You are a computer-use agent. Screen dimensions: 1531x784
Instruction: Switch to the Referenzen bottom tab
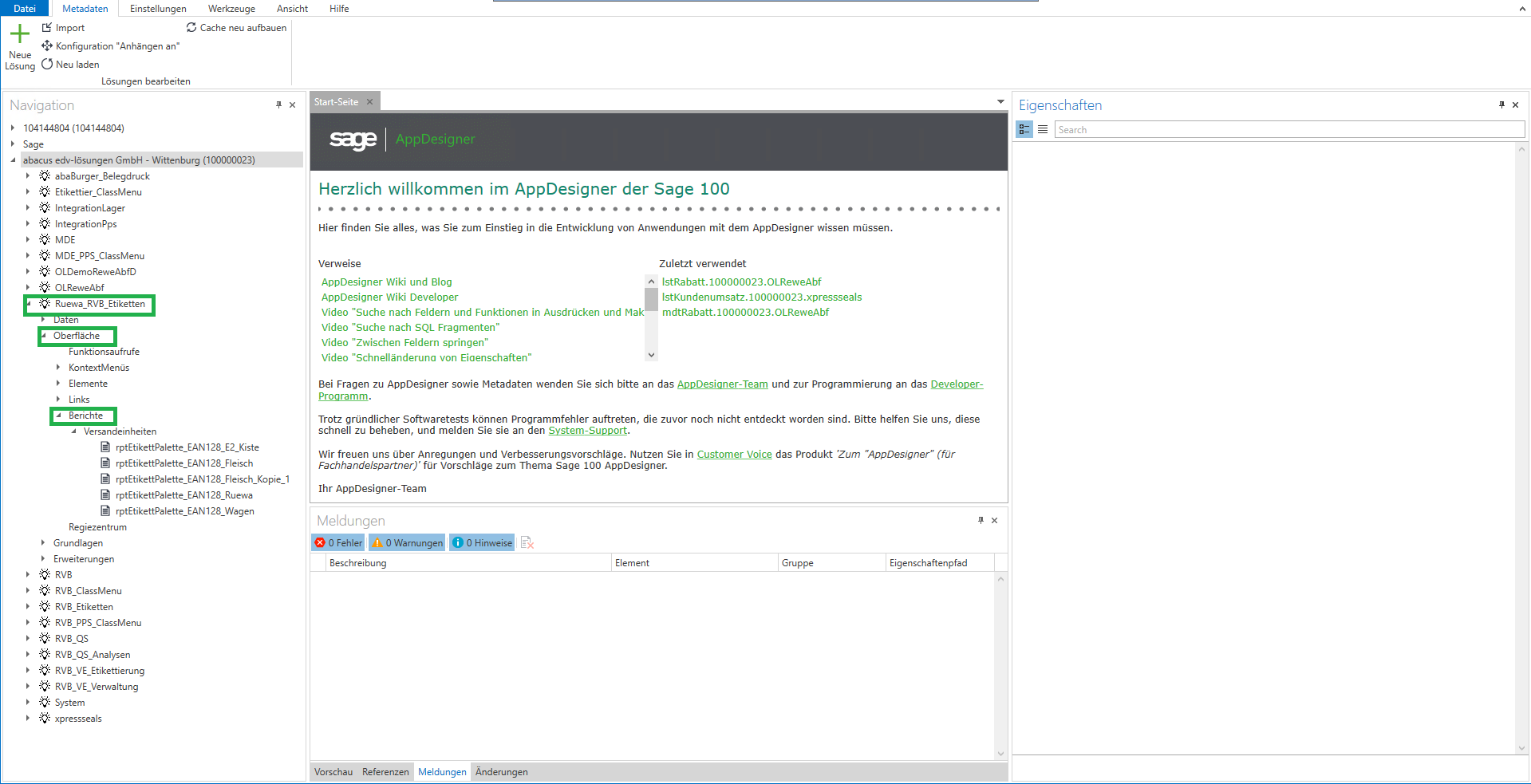click(385, 772)
